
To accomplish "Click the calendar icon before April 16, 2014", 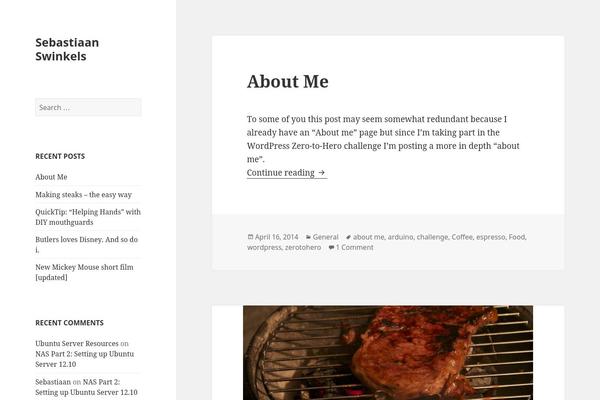I will coord(250,237).
